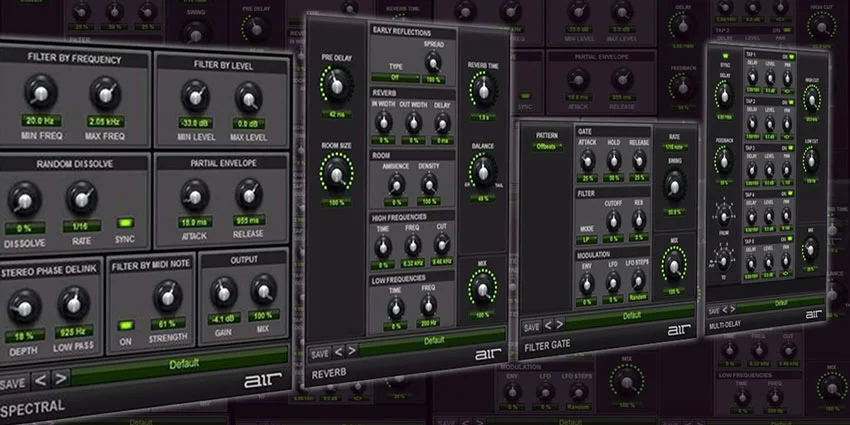Screen dimensions: 850x425
Task: Click the 42 ms Pre Delay value in Reverb
Action: click(x=337, y=114)
